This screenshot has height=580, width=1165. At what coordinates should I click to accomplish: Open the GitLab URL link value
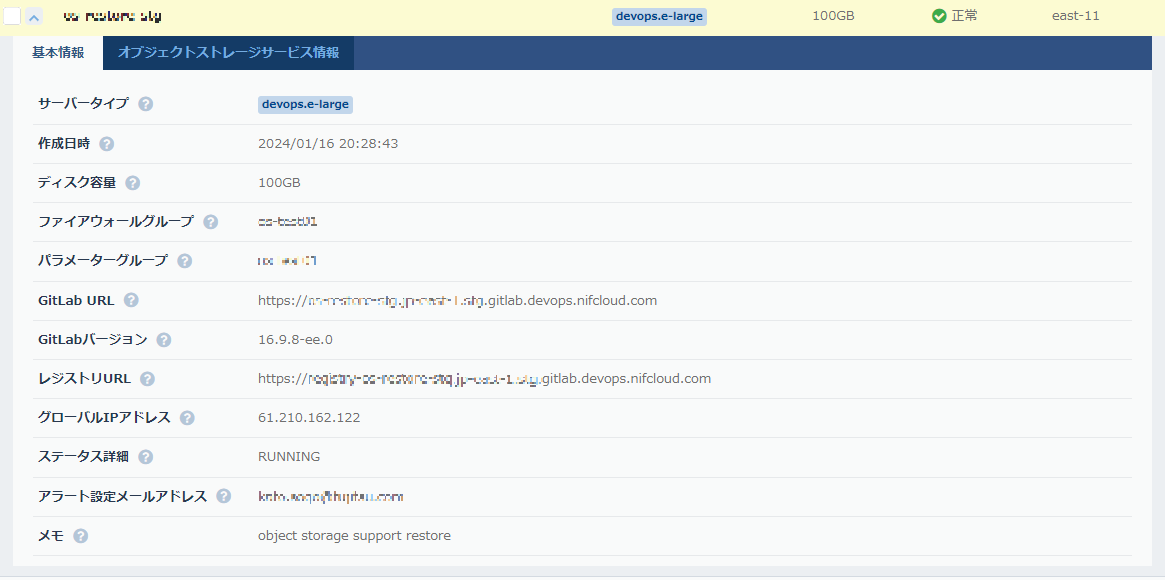(457, 300)
